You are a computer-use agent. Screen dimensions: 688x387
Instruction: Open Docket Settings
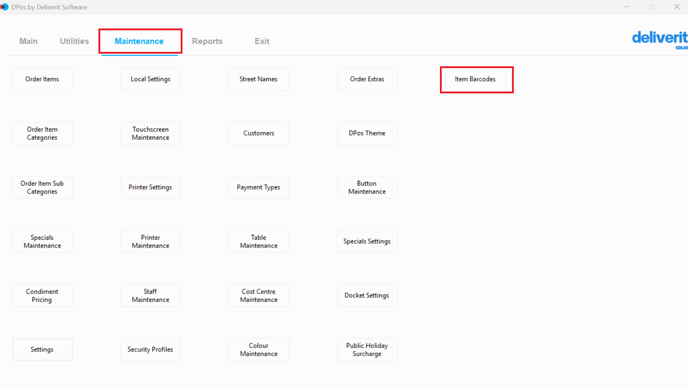[x=367, y=295]
